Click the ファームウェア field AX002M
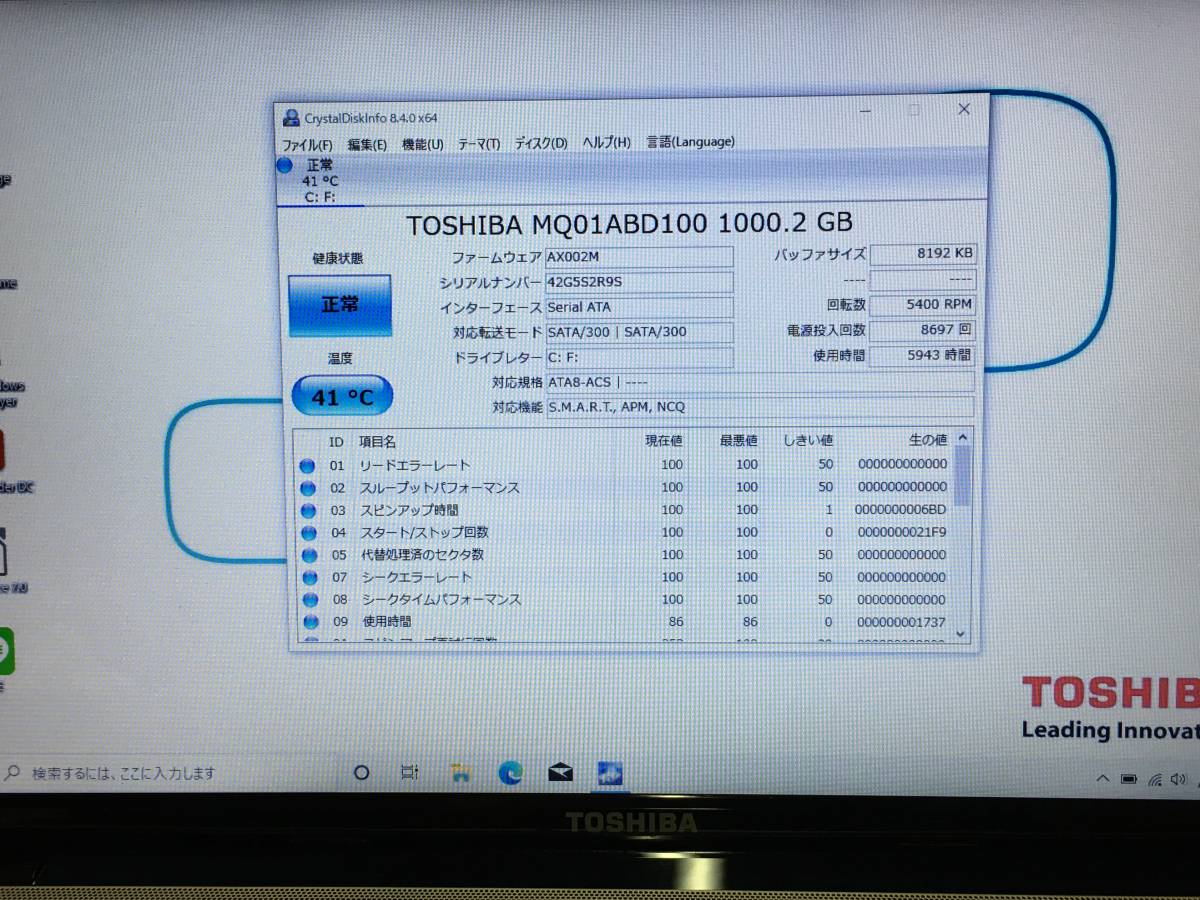 pos(639,256)
